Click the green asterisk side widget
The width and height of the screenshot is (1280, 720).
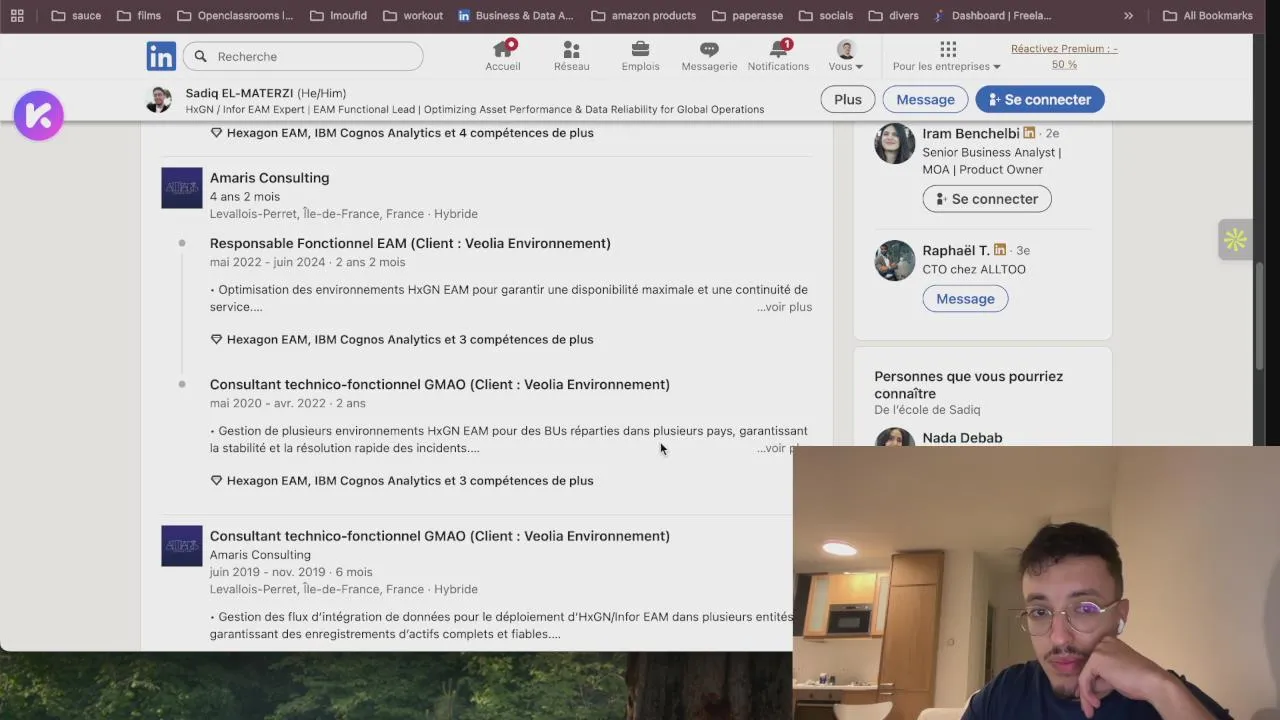click(1235, 240)
